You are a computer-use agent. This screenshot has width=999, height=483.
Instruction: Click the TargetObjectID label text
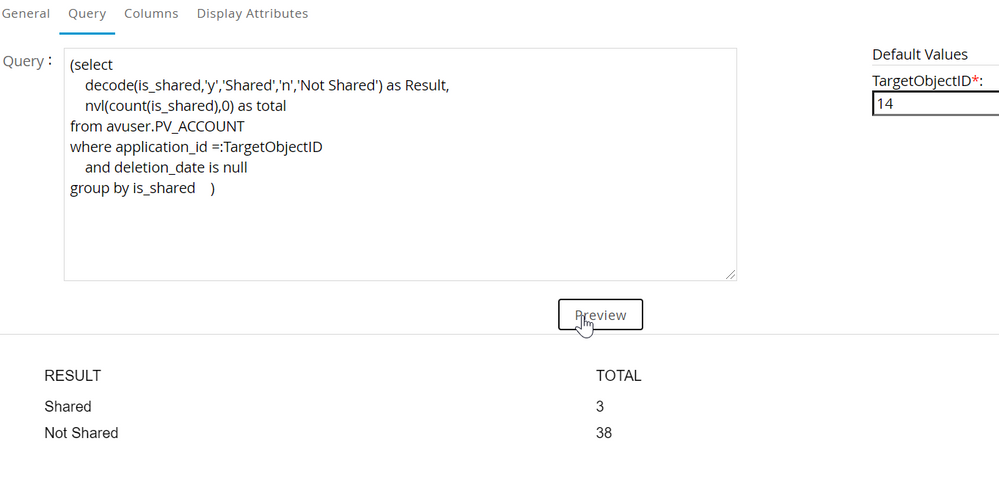(920, 80)
